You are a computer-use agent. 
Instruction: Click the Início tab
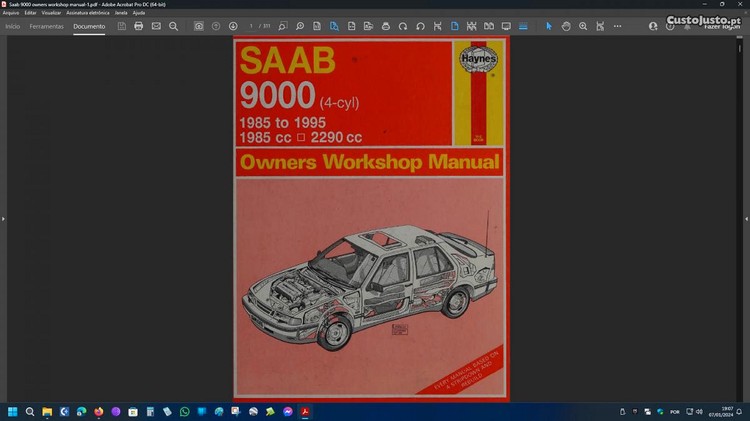pos(13,26)
